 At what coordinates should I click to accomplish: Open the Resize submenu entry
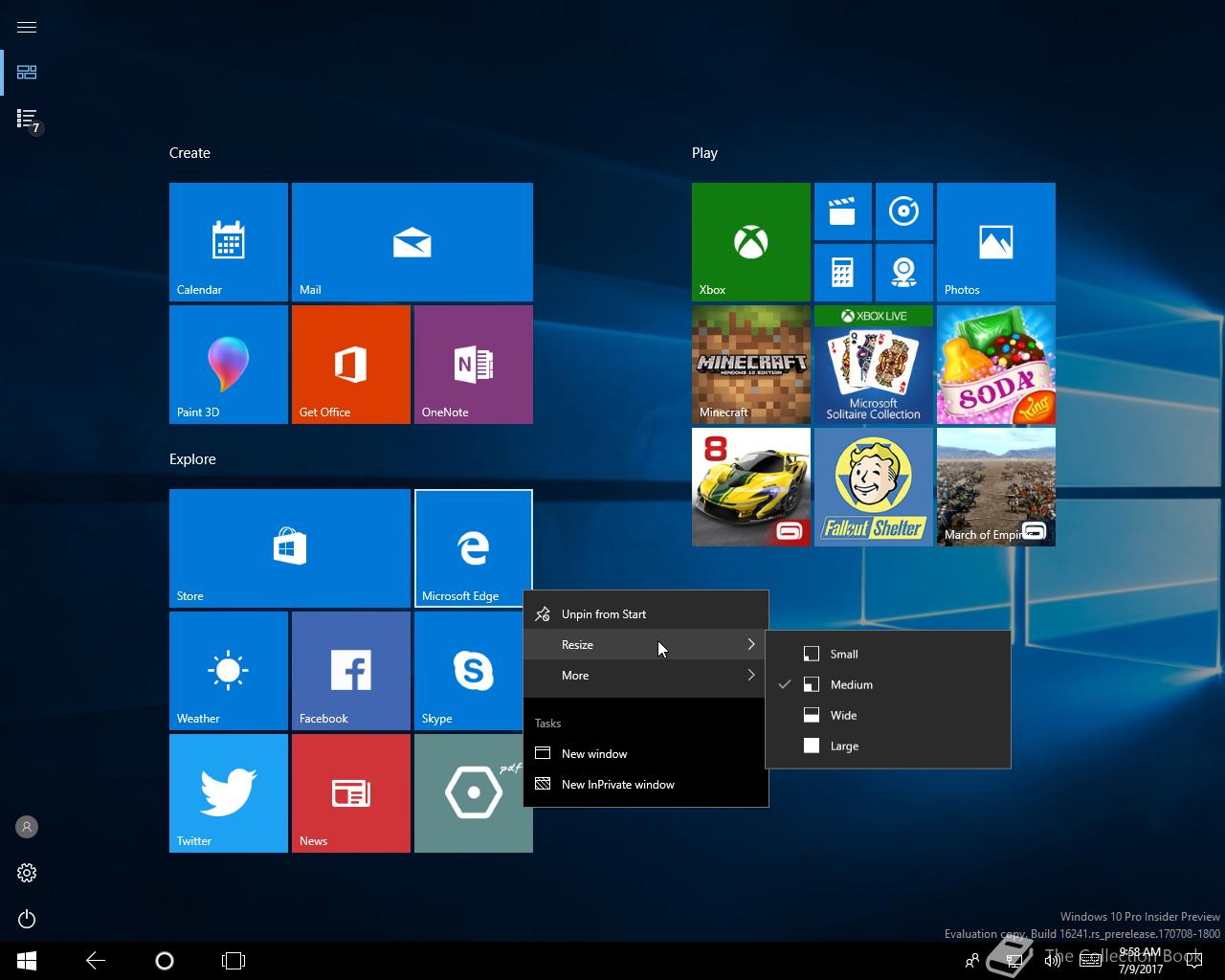pyautogui.click(x=646, y=645)
